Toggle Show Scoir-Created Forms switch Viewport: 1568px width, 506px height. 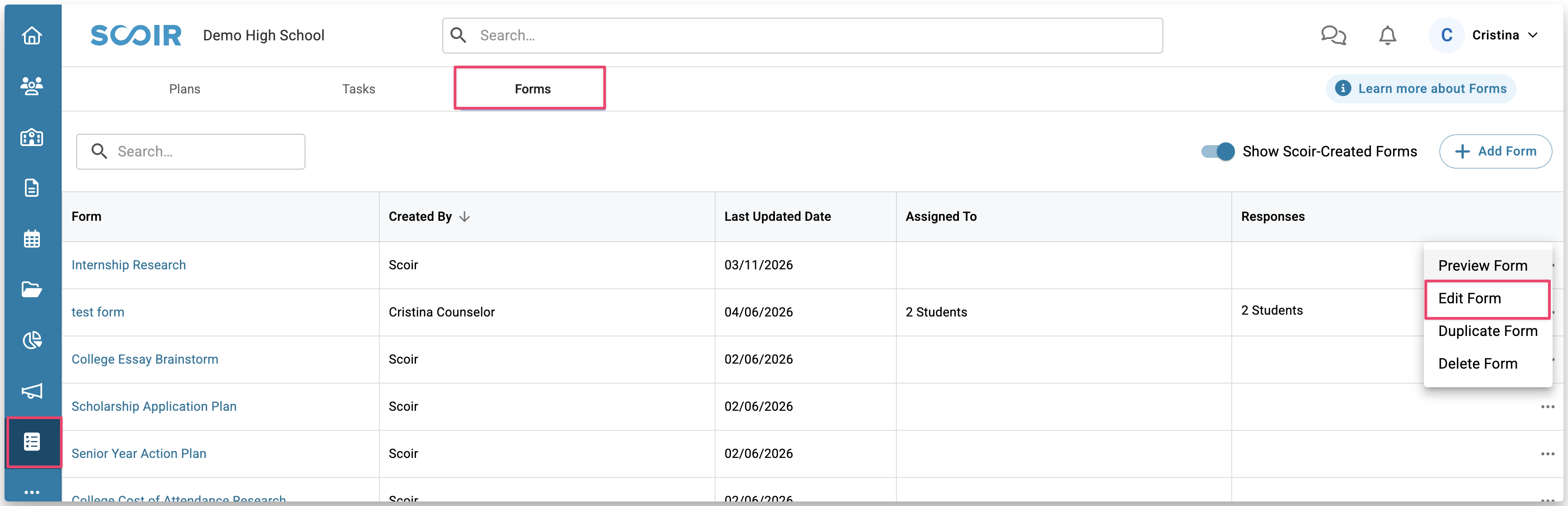[1217, 151]
